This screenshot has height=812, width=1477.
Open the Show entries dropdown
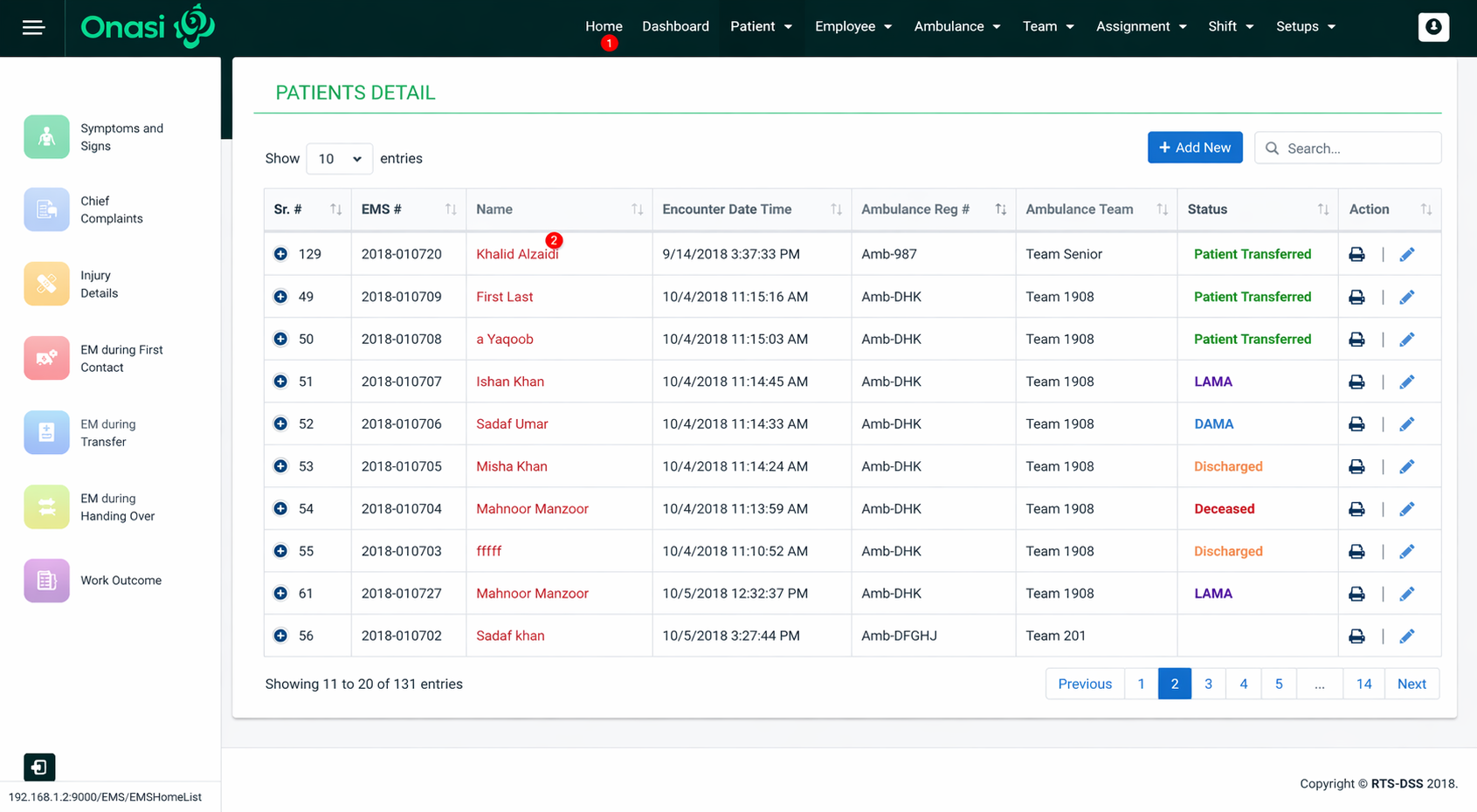[x=339, y=158]
